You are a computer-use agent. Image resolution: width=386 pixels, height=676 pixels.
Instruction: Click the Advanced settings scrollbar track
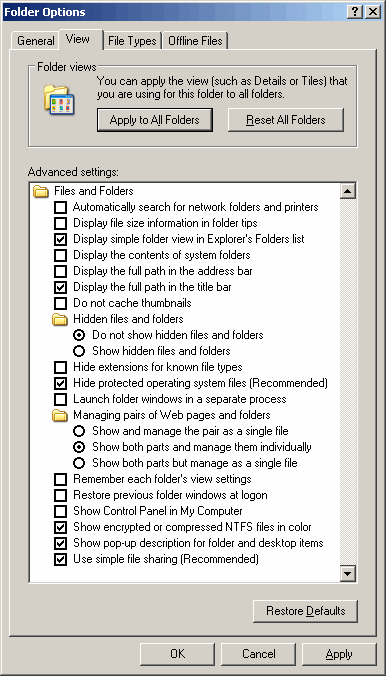click(x=348, y=382)
